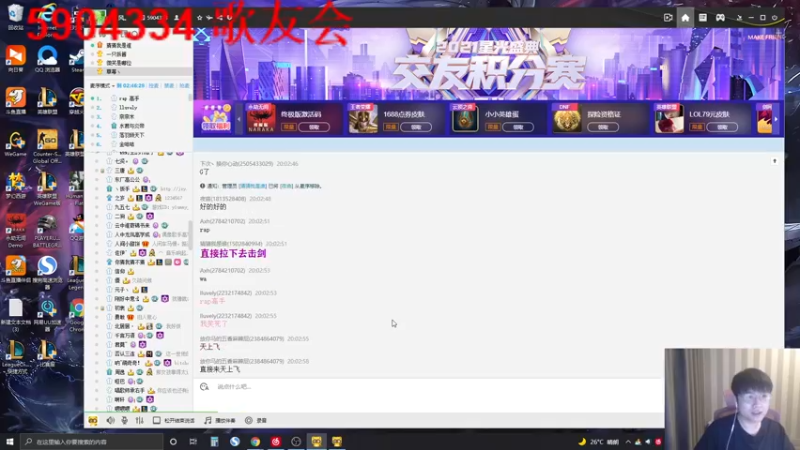Viewport: 800px width, 450px height.
Task: Collapse the tree node beside 三唐
Action: tap(102, 170)
